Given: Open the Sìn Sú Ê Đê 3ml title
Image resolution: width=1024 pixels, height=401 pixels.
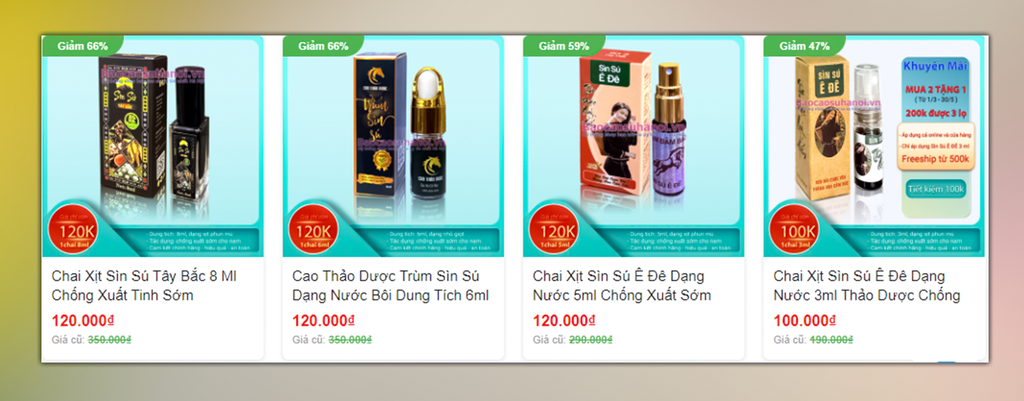Looking at the screenshot, I should pyautogui.click(x=867, y=285).
